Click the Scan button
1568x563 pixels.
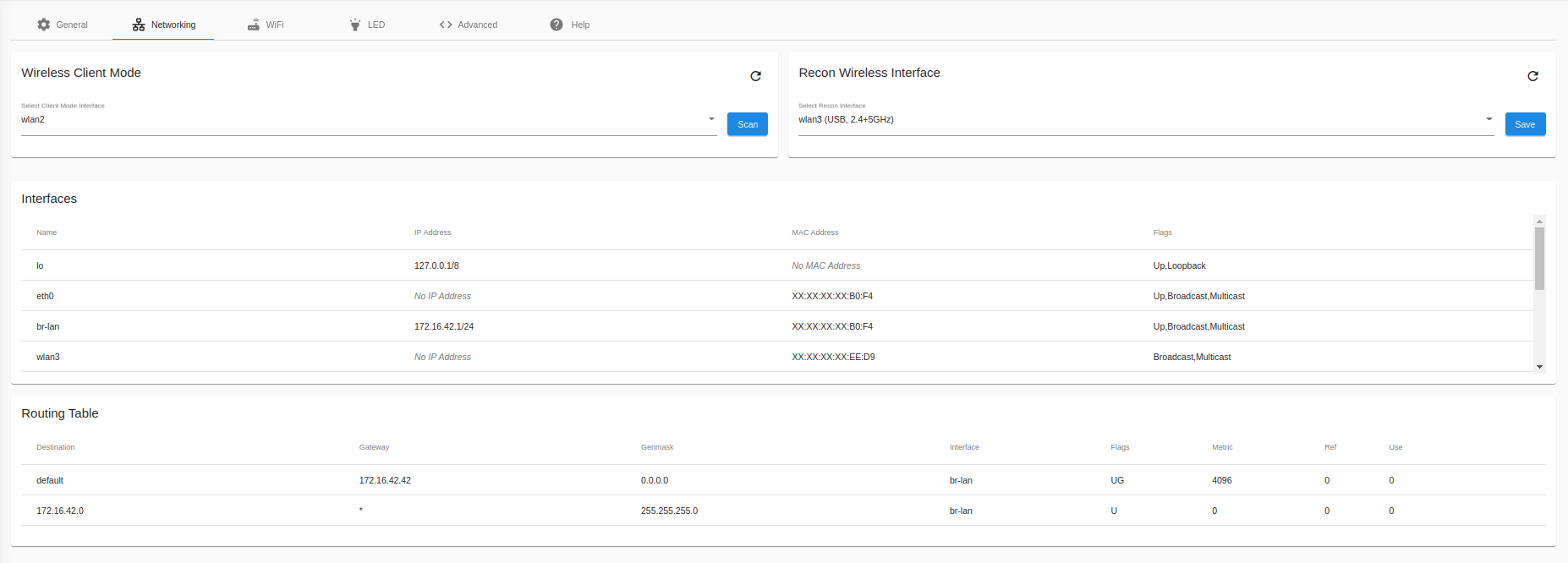[748, 124]
